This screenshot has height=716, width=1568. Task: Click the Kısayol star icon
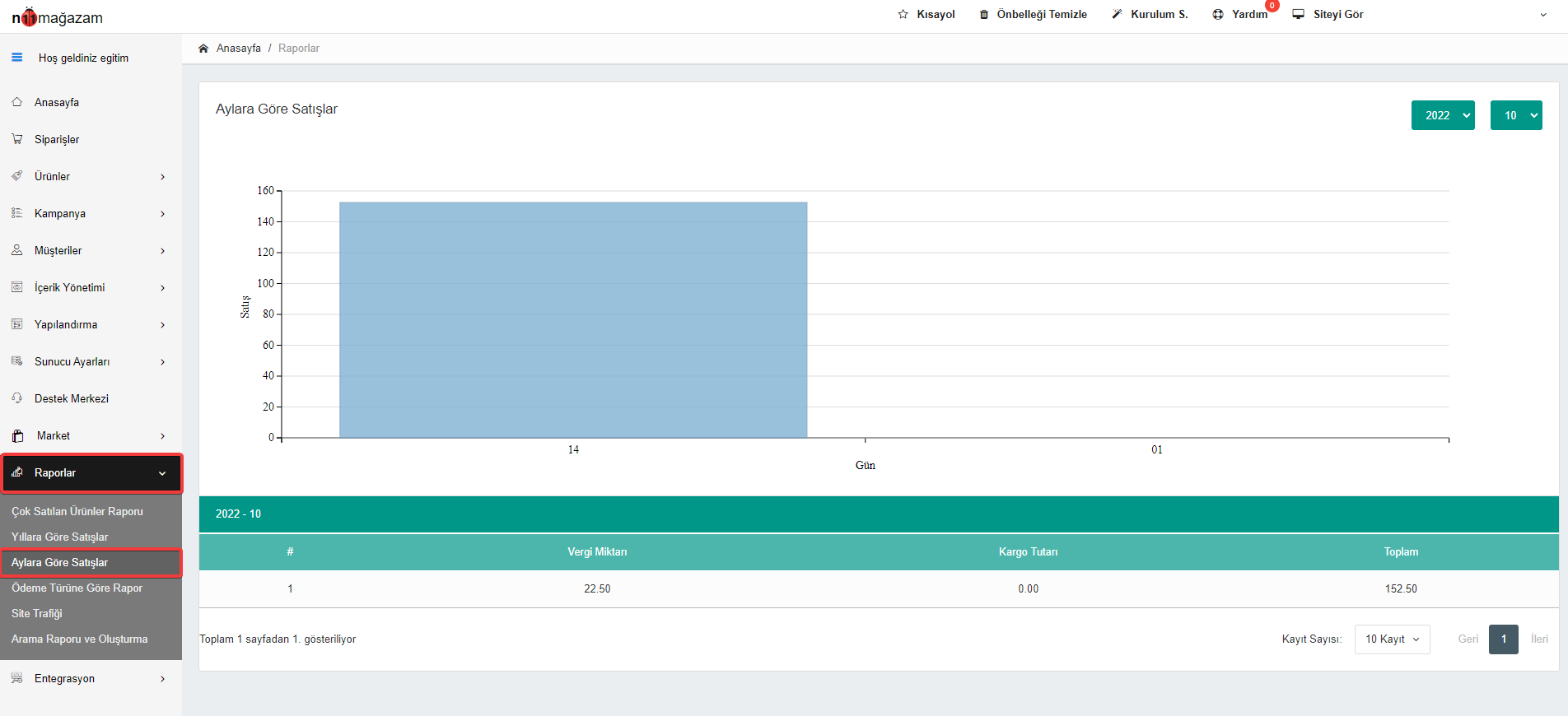point(903,14)
